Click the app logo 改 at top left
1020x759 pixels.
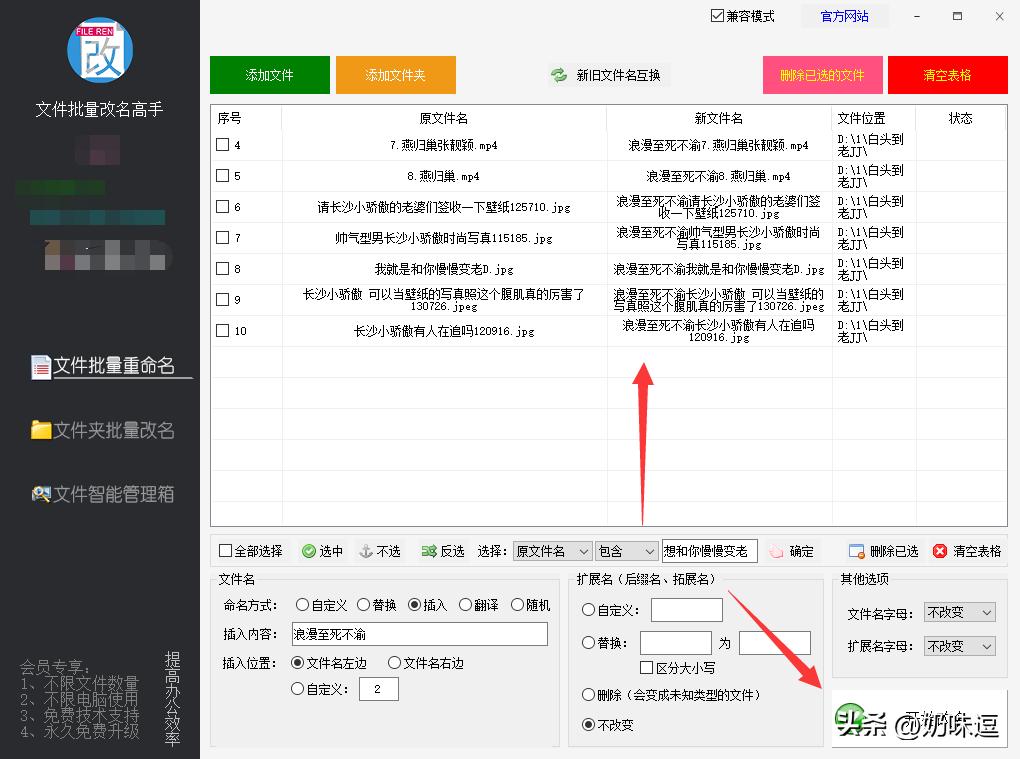click(x=99, y=50)
